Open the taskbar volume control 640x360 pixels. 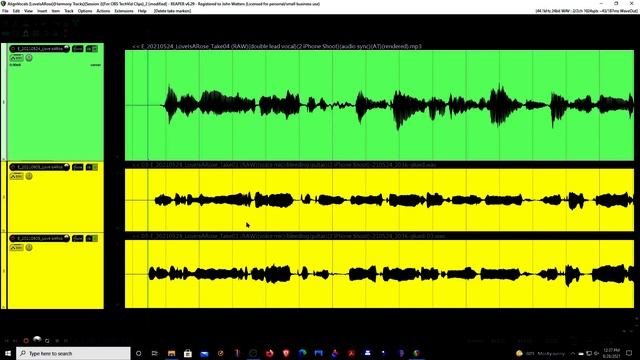[x=596, y=353]
